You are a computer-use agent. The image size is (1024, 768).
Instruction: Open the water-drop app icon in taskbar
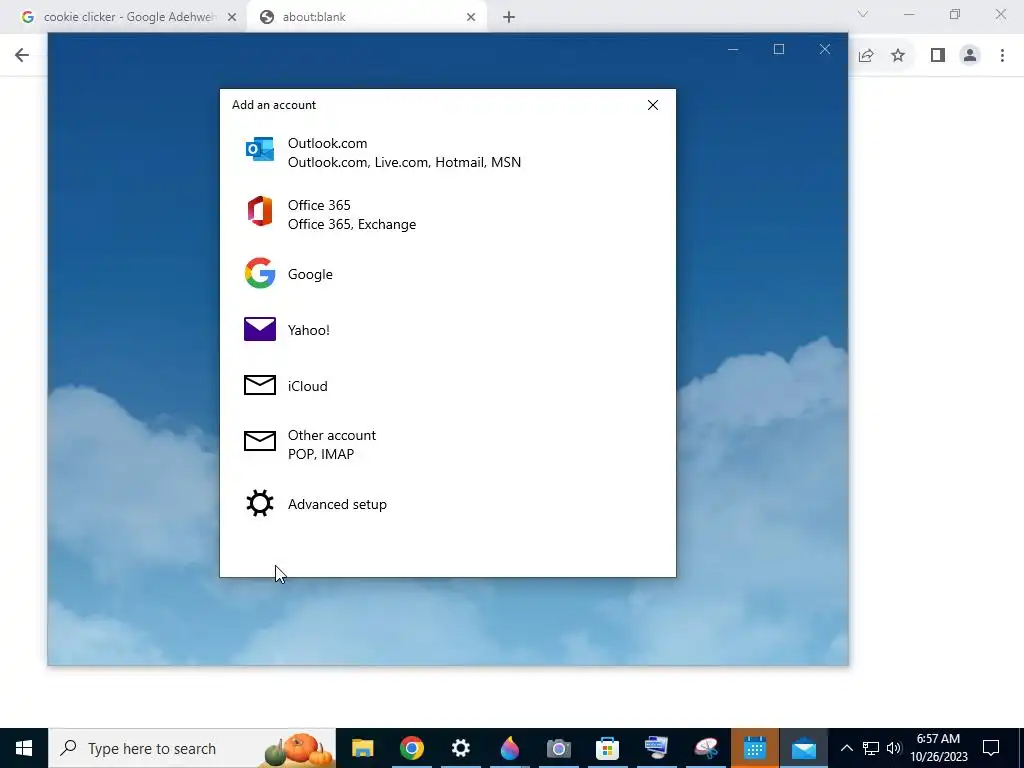(x=509, y=748)
